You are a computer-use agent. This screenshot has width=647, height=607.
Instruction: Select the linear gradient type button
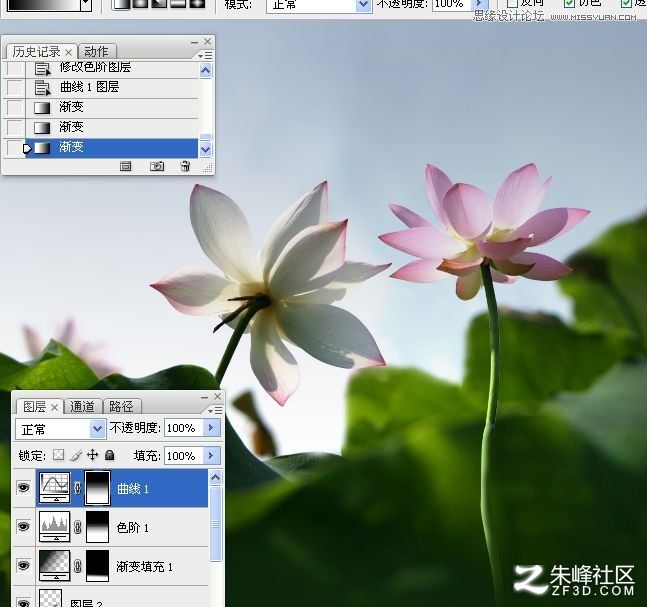pyautogui.click(x=121, y=4)
